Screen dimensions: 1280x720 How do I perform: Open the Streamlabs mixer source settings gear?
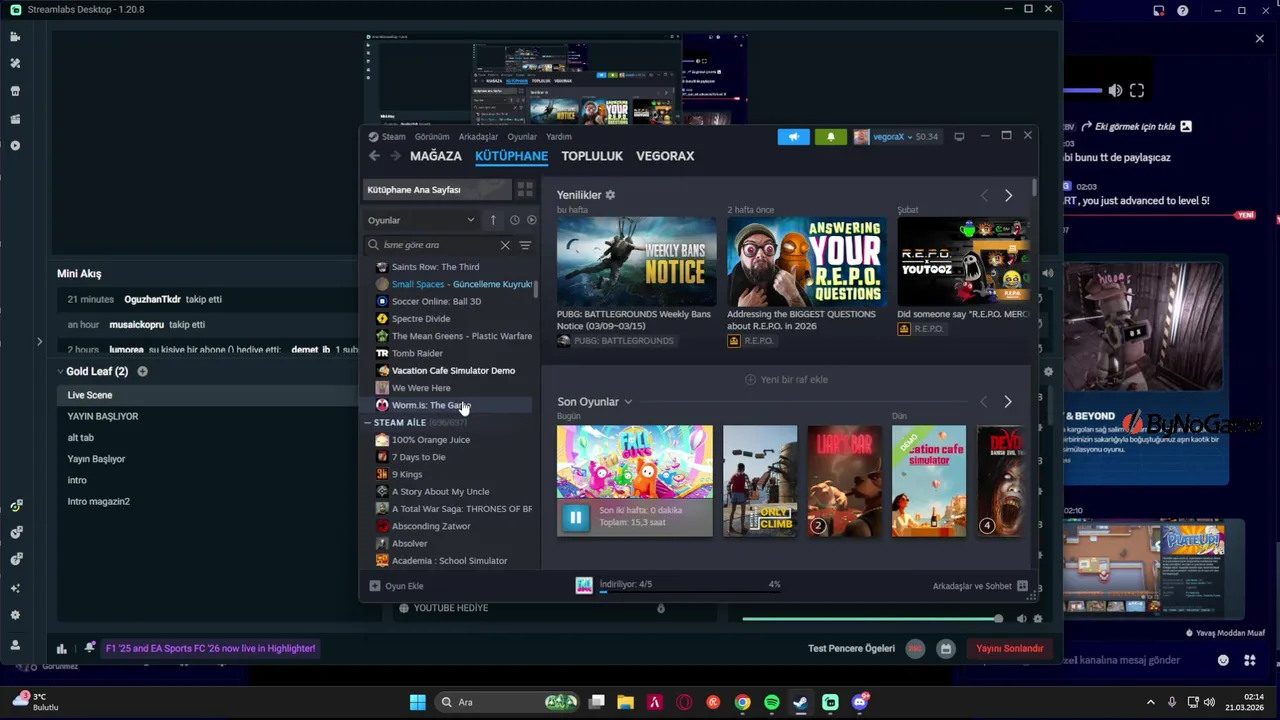1037,619
